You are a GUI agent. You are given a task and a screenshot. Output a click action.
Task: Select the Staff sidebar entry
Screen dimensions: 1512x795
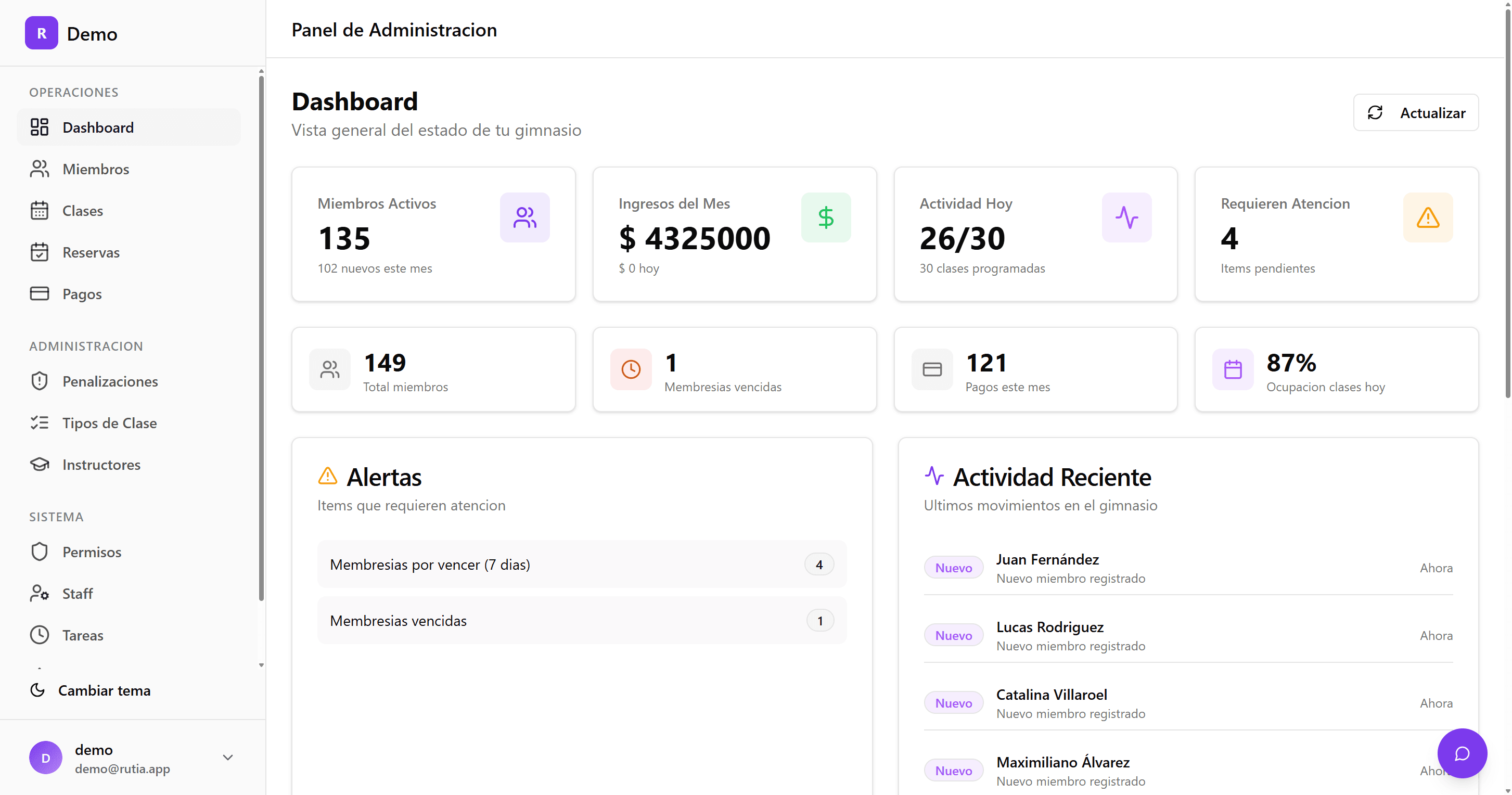tap(78, 593)
